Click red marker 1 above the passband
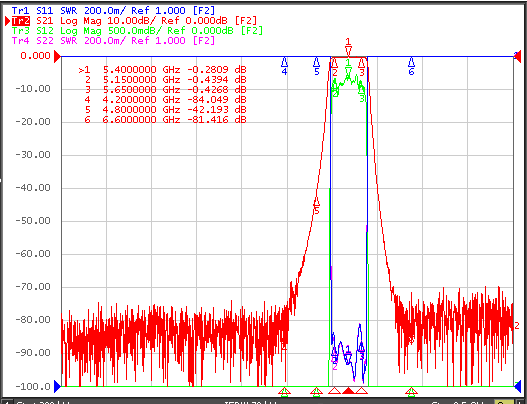Image resolution: width=527 pixels, height=404 pixels. [x=348, y=47]
